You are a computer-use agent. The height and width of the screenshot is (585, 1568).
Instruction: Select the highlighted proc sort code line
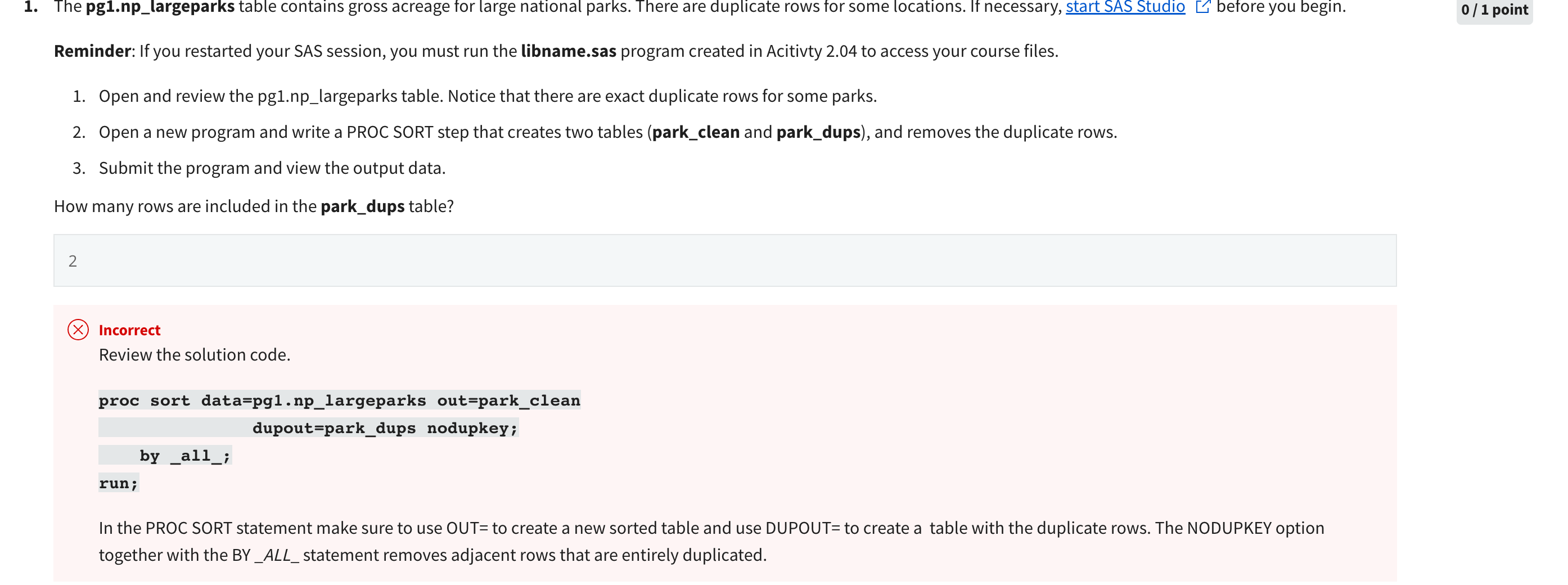coord(339,400)
